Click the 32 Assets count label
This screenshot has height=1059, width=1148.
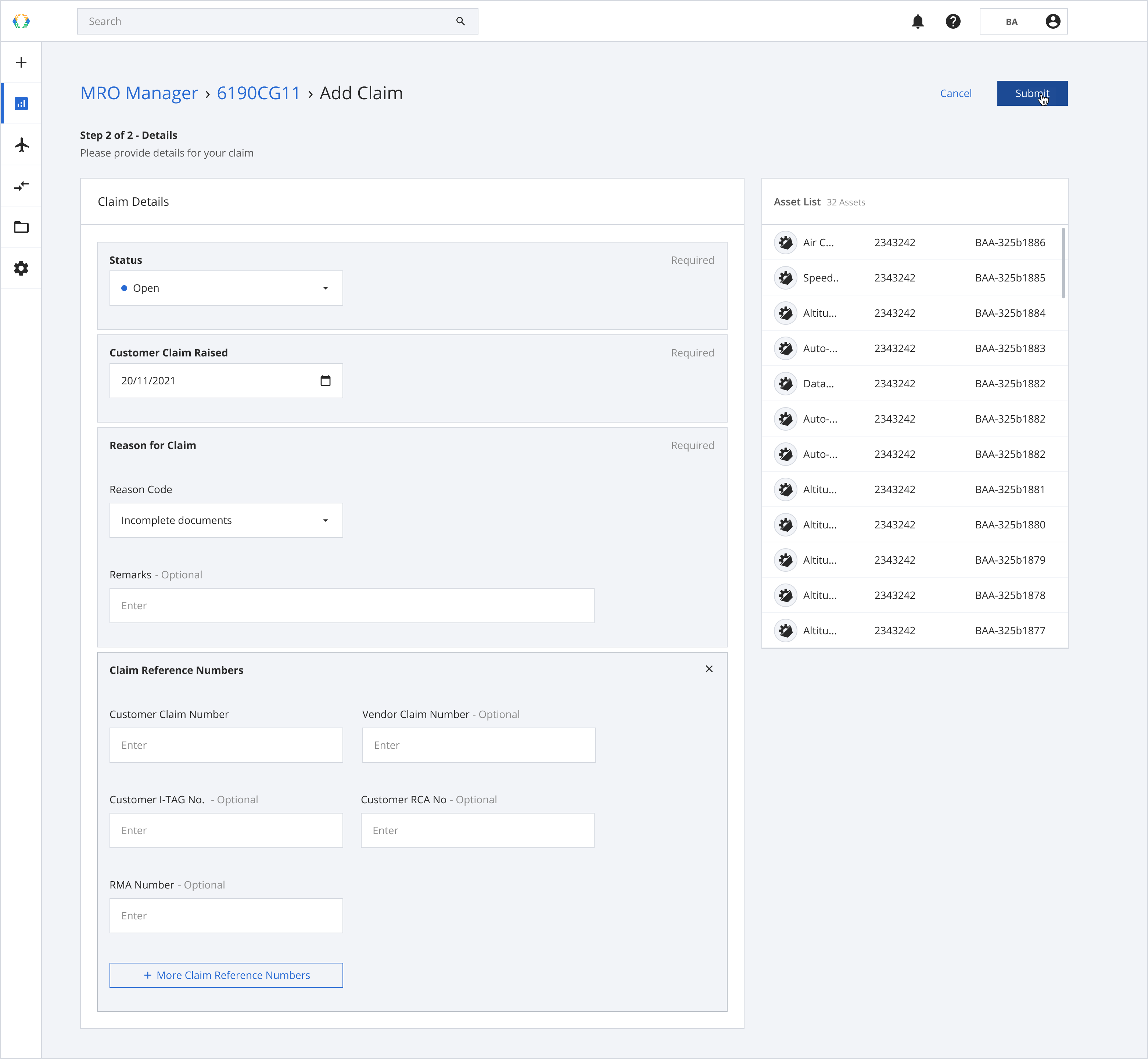click(845, 202)
